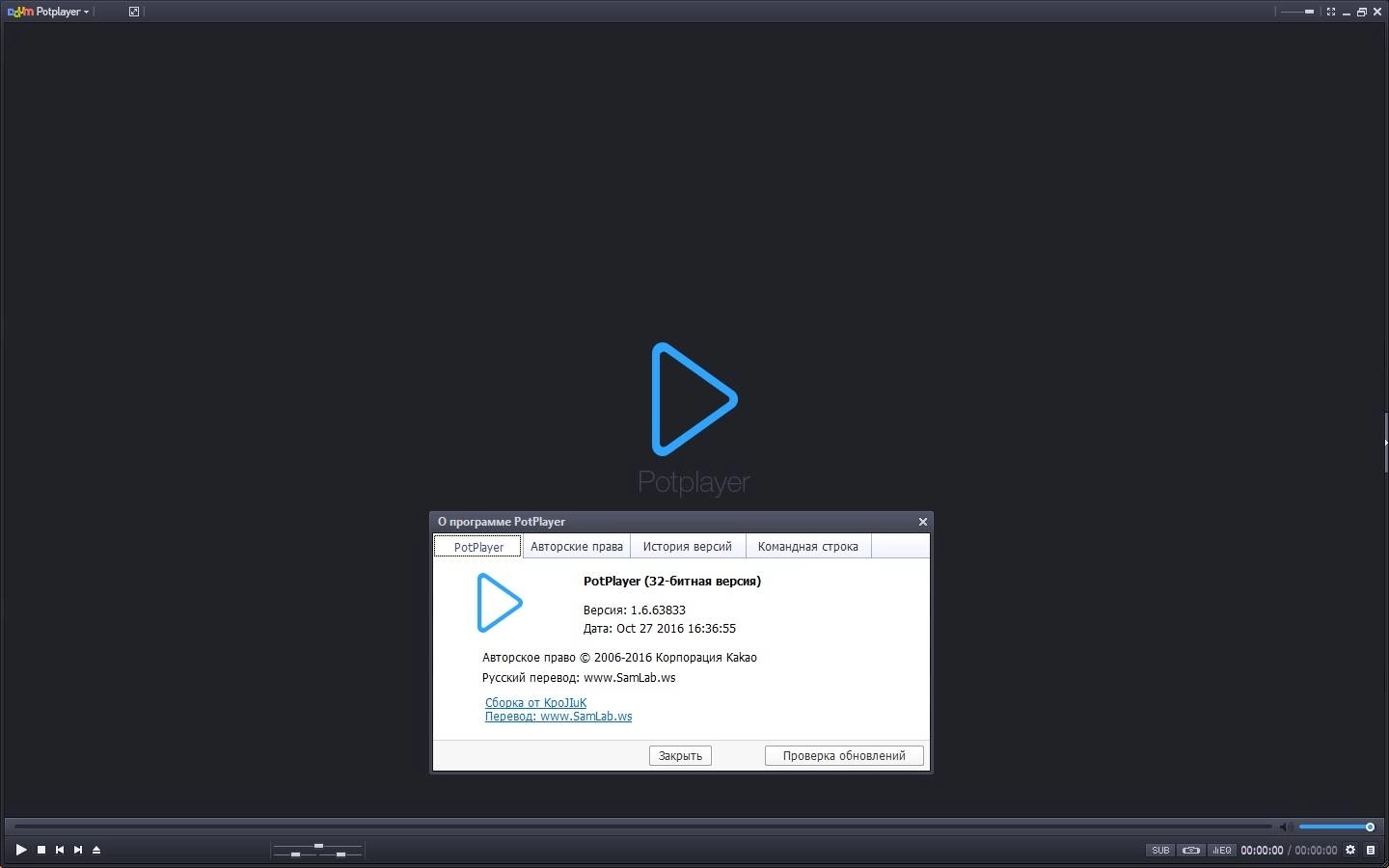
Task: Restore the PotPlayer window size
Action: (1362, 12)
